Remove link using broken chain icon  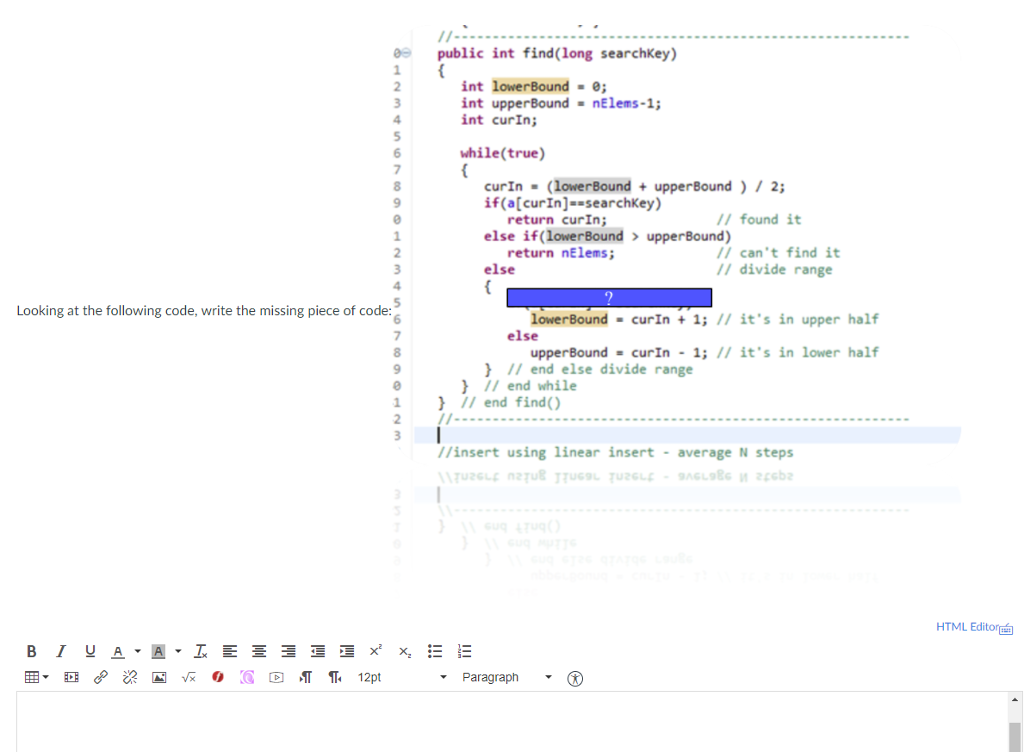point(129,677)
